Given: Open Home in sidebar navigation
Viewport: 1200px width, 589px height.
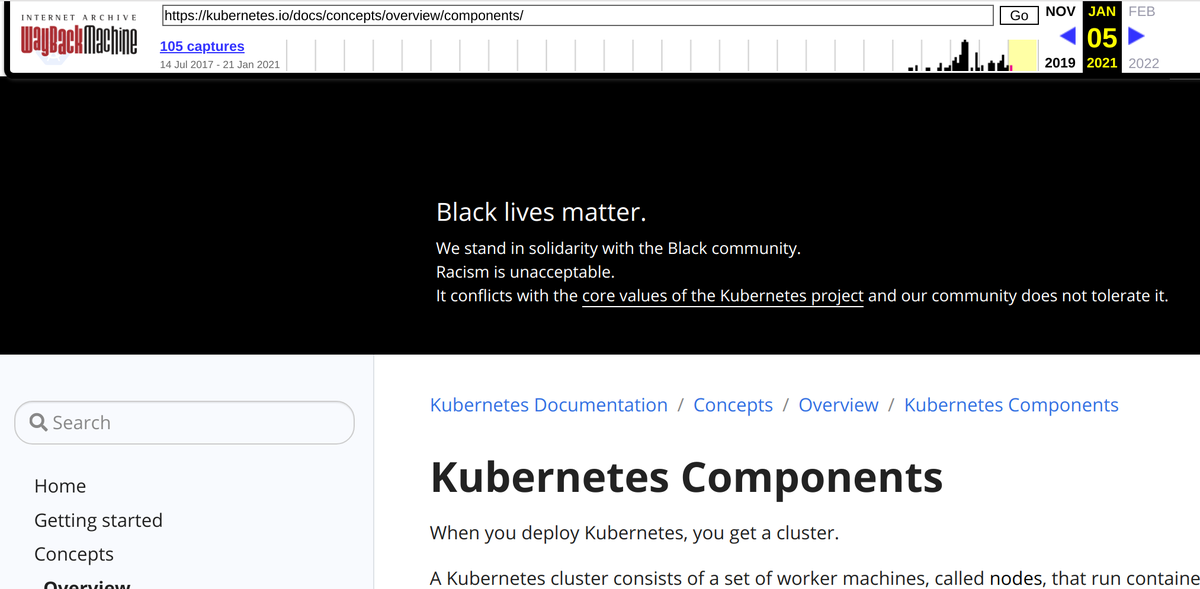Looking at the screenshot, I should coord(60,486).
